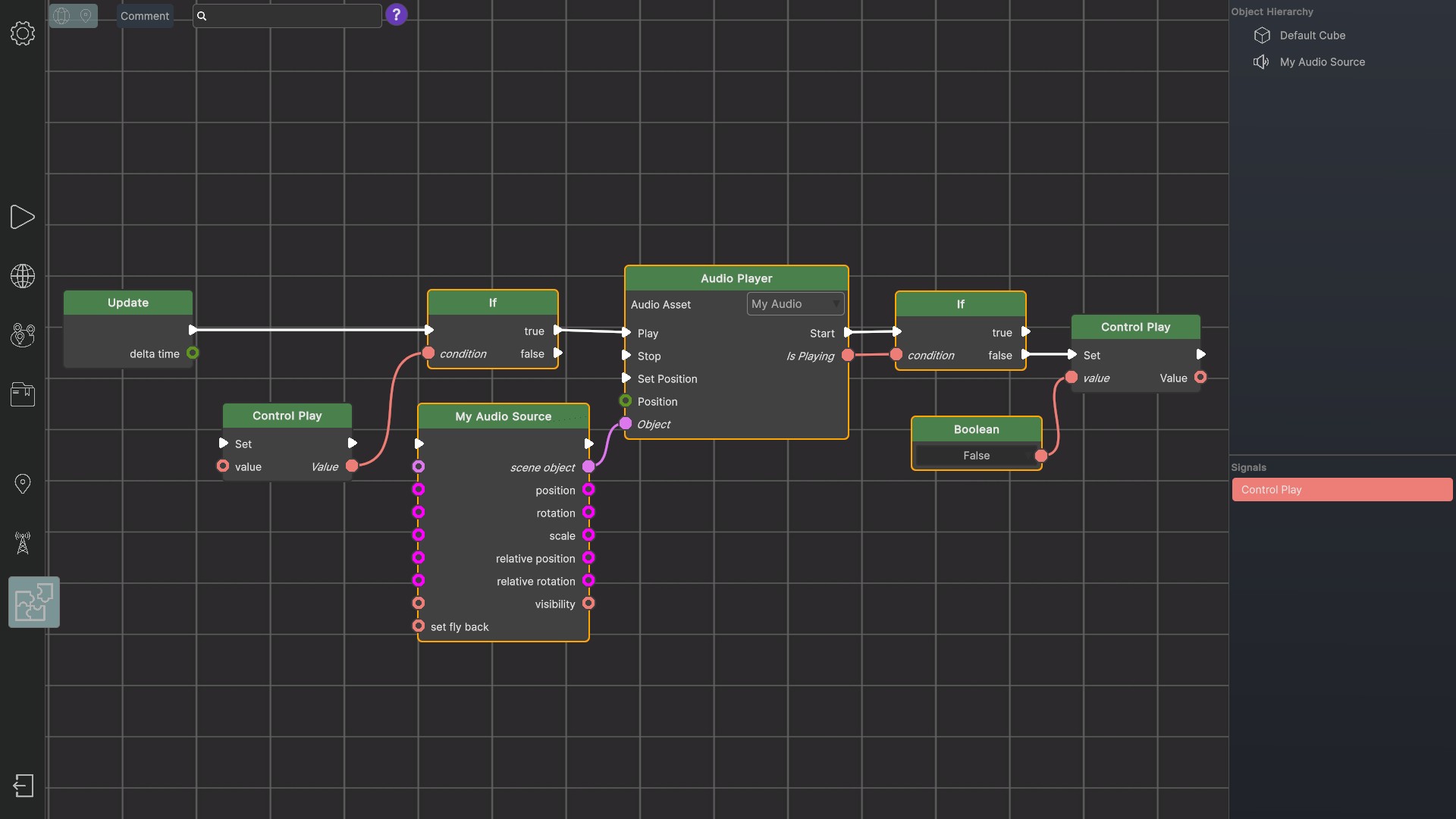Open the avatars group icon in sidebar
This screenshot has height=819, width=1456.
point(23,335)
